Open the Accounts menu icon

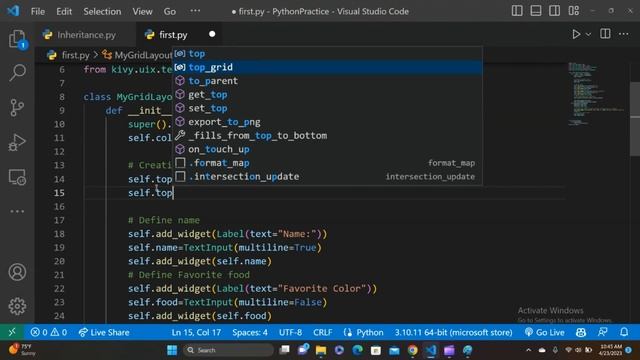pyautogui.click(x=17, y=272)
